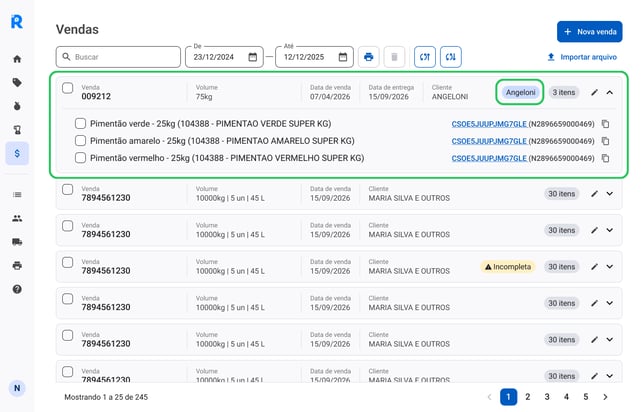
Task: Open the help question mark sidebar icon
Action: click(17, 289)
